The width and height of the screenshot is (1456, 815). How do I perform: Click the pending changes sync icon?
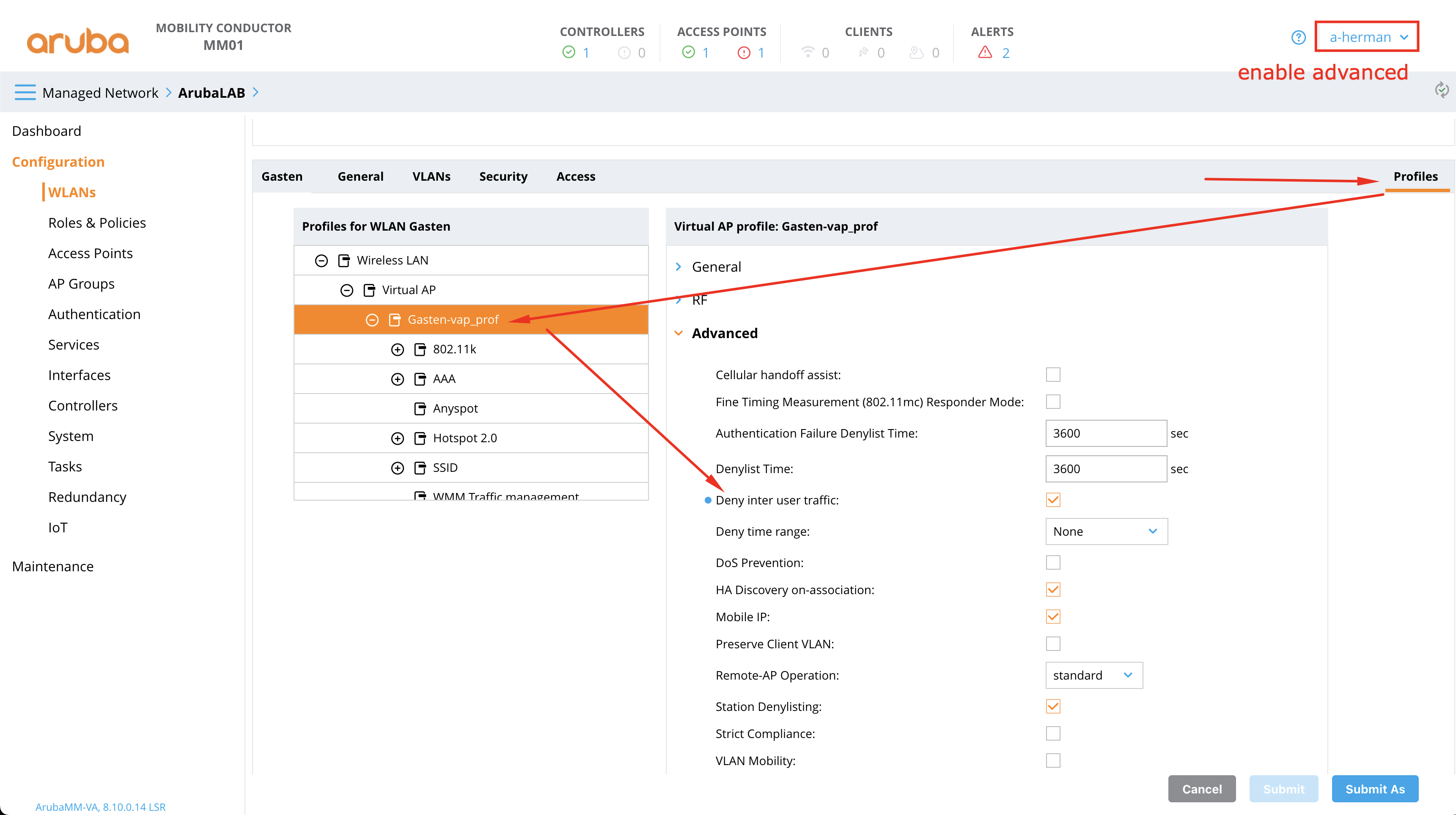coord(1441,89)
